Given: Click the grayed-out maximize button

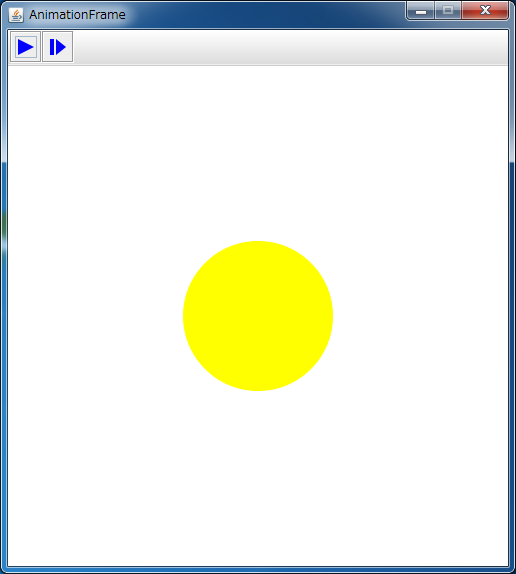Looking at the screenshot, I should click(448, 11).
